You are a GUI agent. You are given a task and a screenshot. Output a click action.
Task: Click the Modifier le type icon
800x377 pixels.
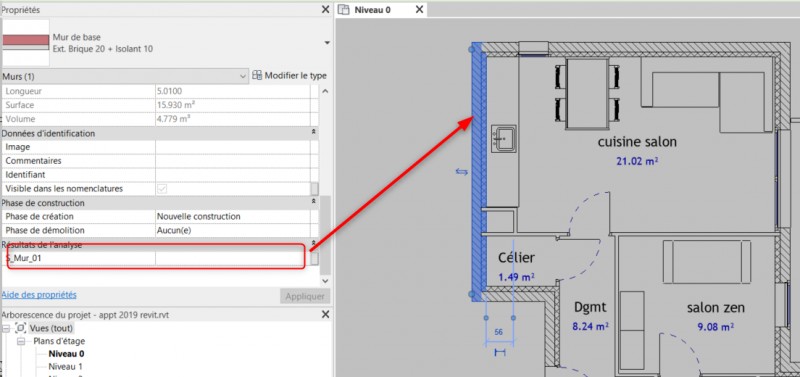[x=257, y=76]
